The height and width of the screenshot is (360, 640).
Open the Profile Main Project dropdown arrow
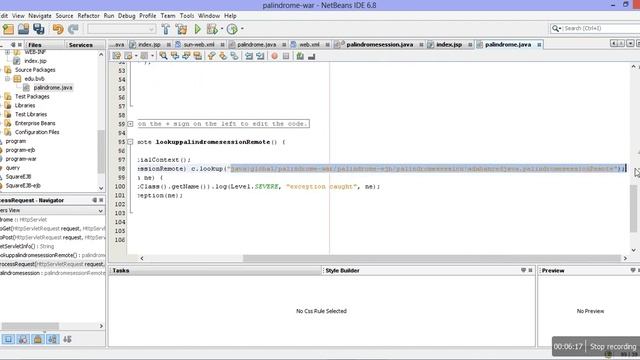(x=242, y=29)
